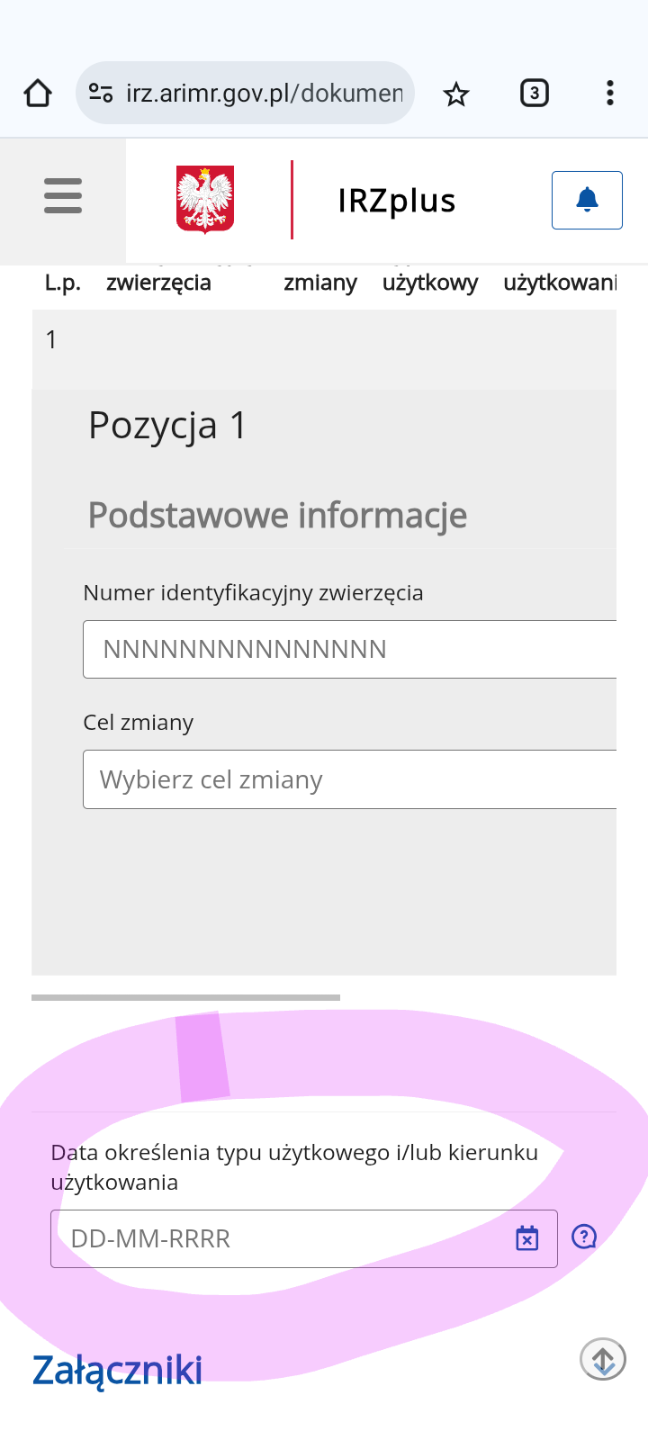Select table row number 1
Image resolution: width=648 pixels, height=1440 pixels.
(x=51, y=340)
